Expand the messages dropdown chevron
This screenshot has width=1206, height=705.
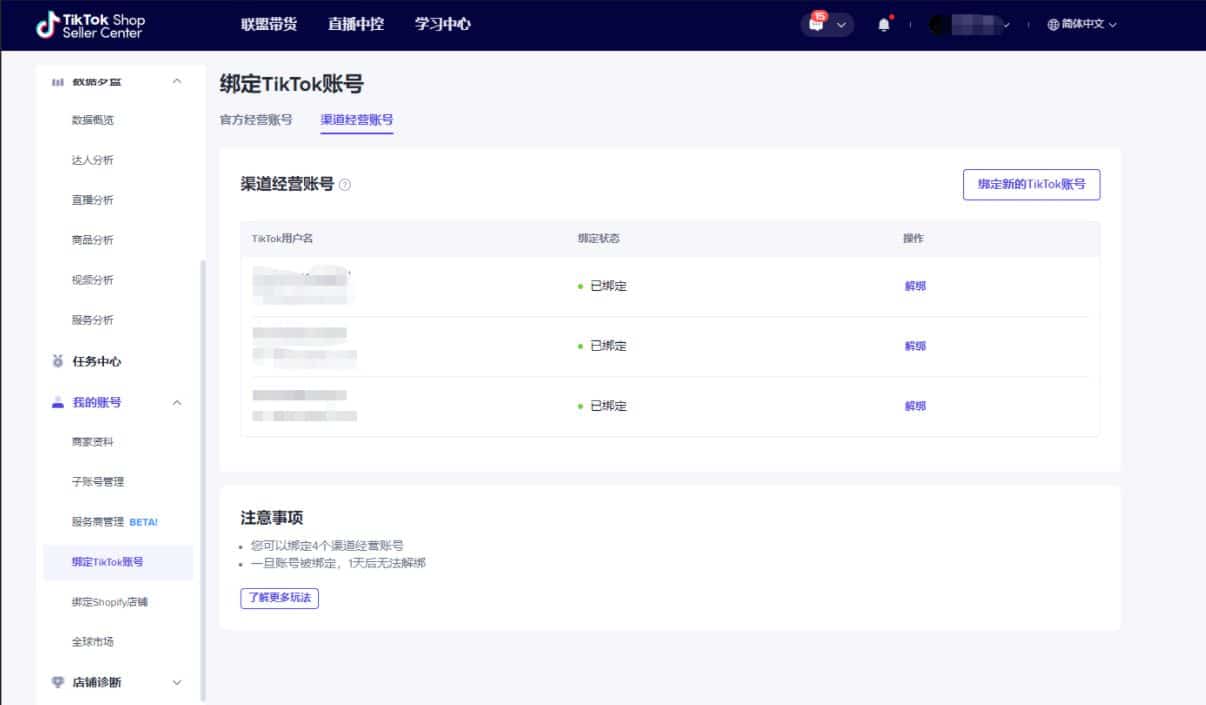842,25
